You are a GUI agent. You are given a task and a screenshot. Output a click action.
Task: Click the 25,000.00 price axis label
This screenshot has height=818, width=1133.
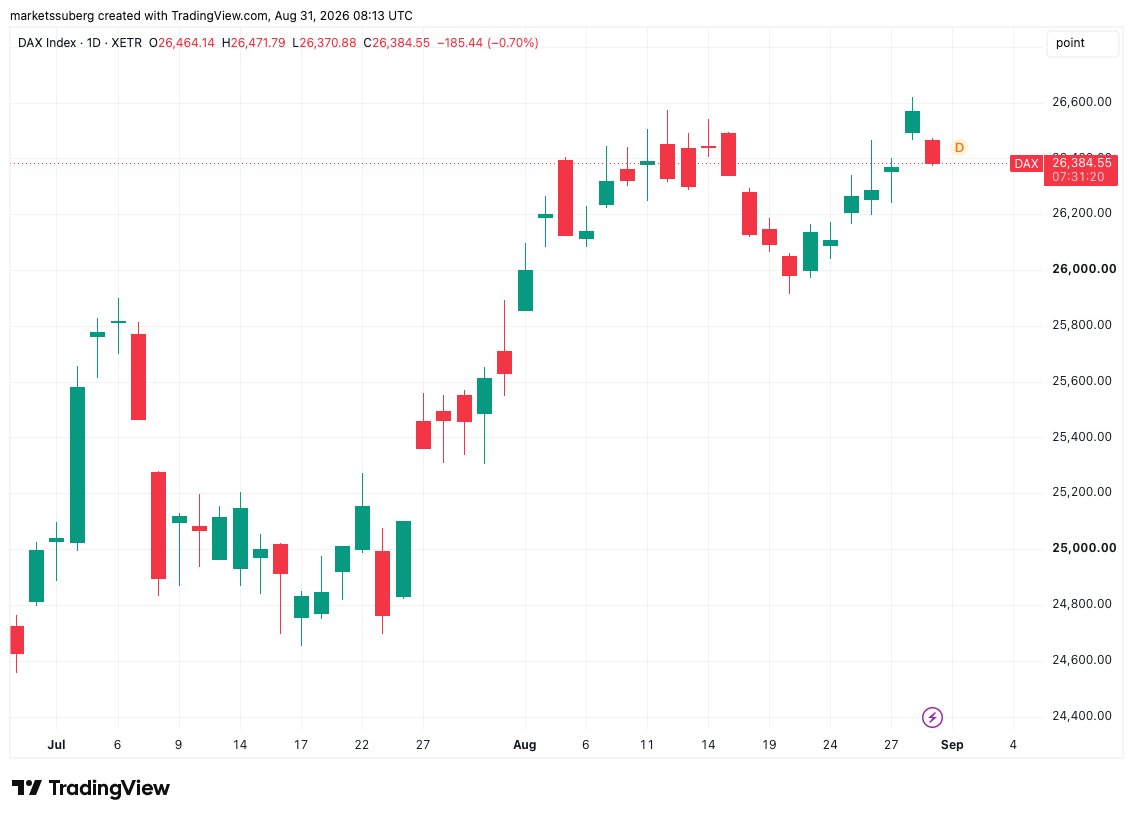pyautogui.click(x=1083, y=548)
